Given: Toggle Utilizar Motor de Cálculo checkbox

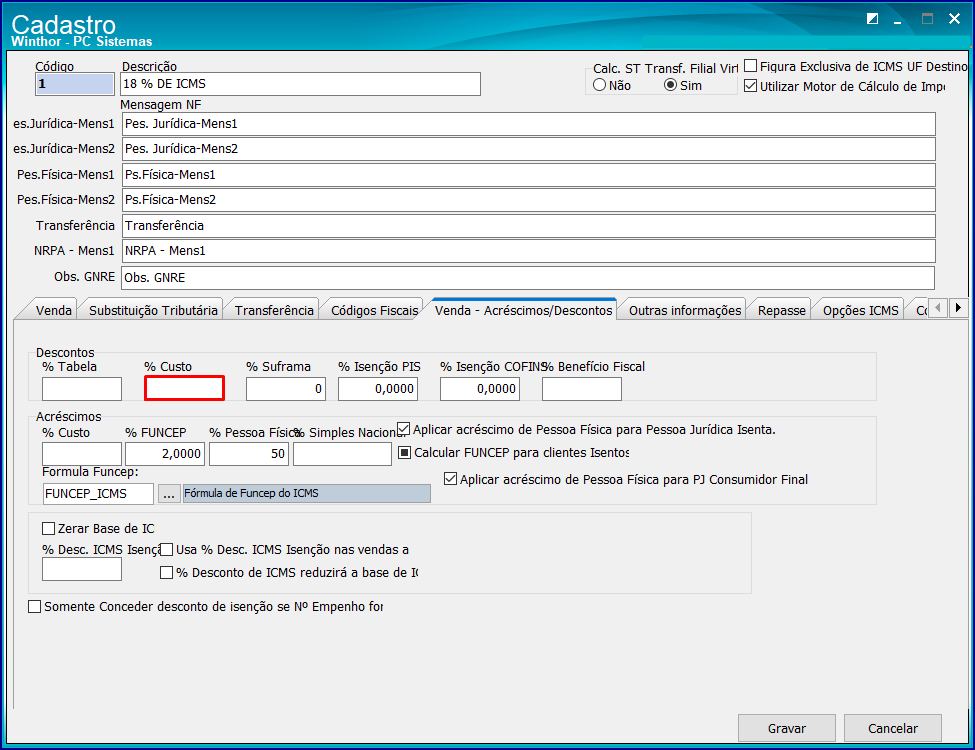Looking at the screenshot, I should [751, 86].
